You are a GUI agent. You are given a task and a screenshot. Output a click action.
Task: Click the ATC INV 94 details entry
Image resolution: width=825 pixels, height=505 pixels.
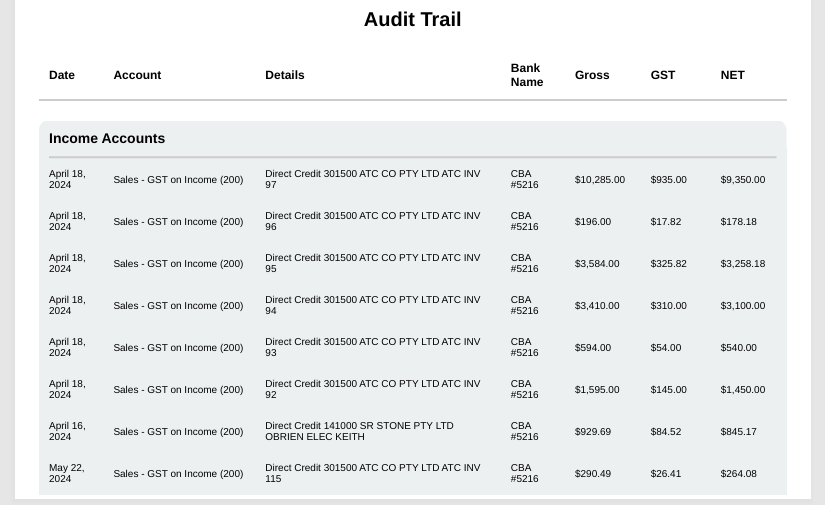click(372, 305)
